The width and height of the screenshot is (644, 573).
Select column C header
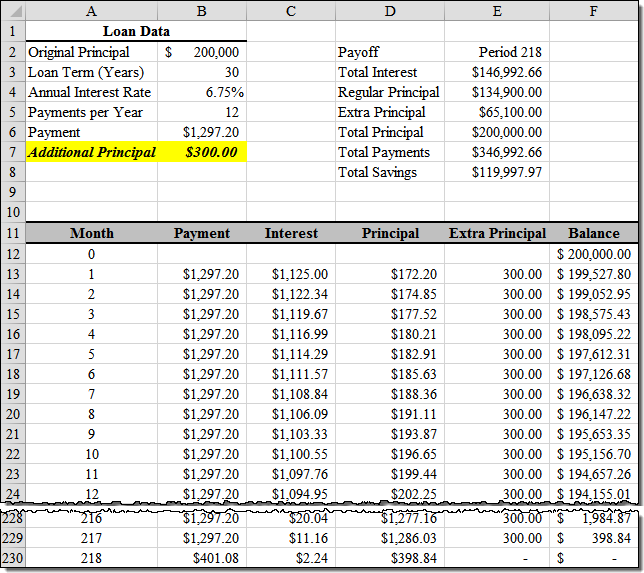tap(291, 11)
